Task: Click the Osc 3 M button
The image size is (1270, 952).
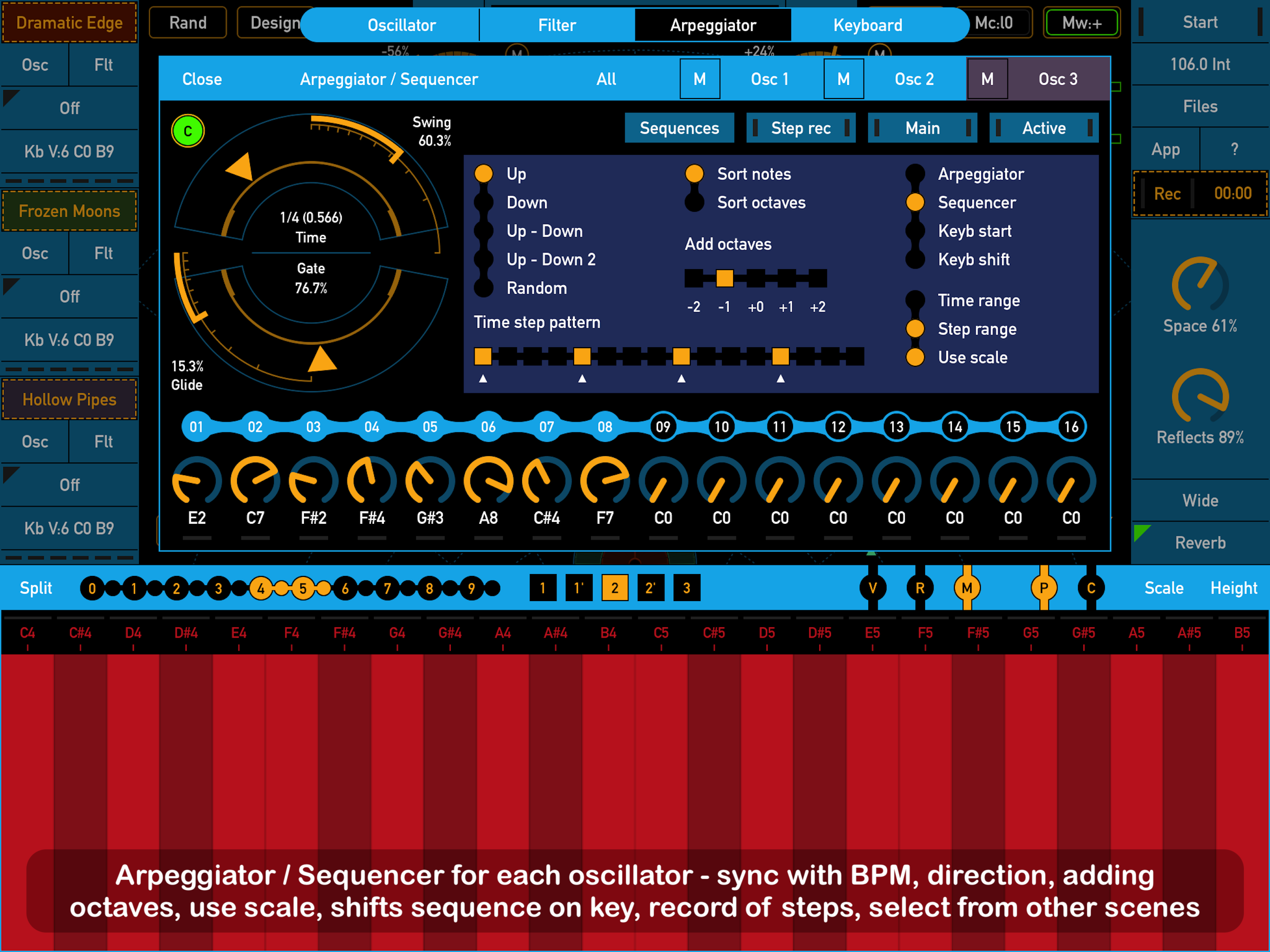Action: pyautogui.click(x=987, y=79)
